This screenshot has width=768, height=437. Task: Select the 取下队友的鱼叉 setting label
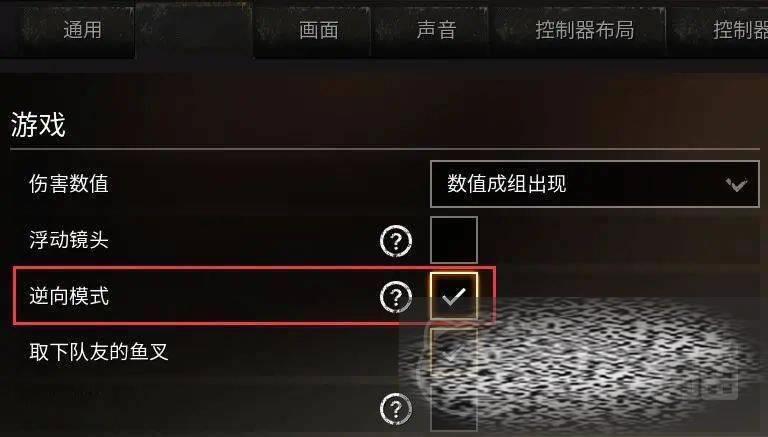(x=98, y=352)
